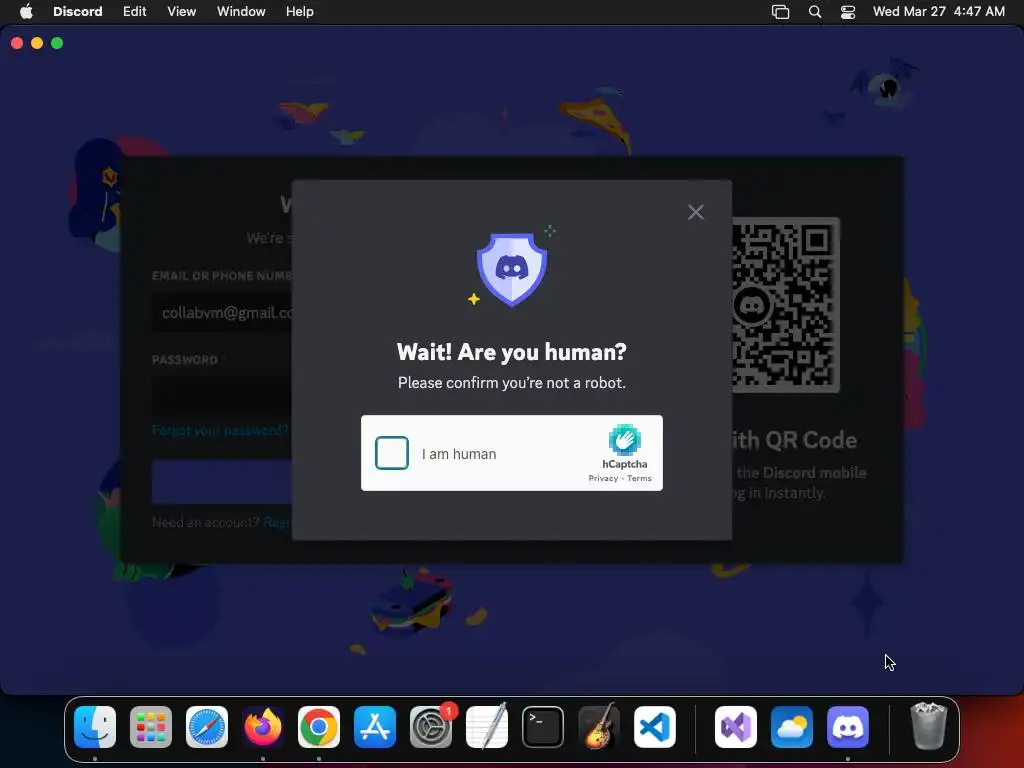
Task: Click the "I am human" label text
Action: point(459,454)
